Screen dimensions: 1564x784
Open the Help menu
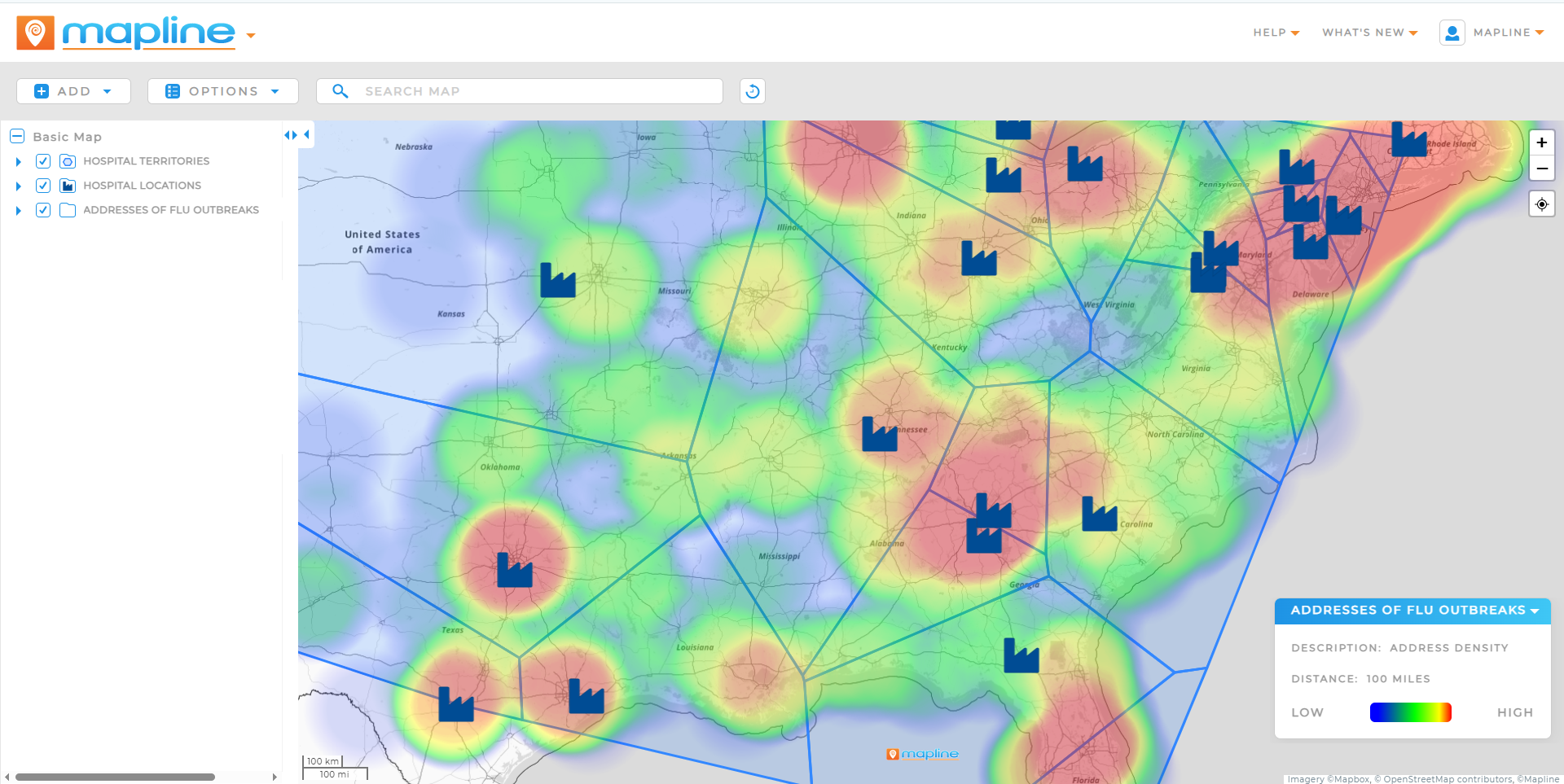pyautogui.click(x=1276, y=33)
